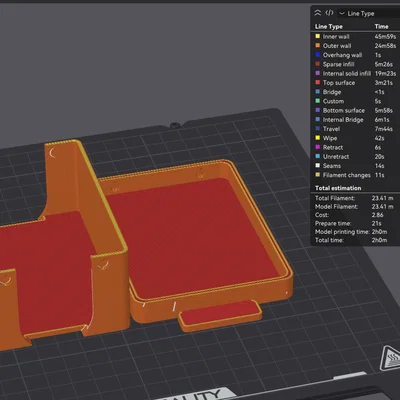Select the Bridge legend row
The width and height of the screenshot is (400, 400).
[355, 92]
